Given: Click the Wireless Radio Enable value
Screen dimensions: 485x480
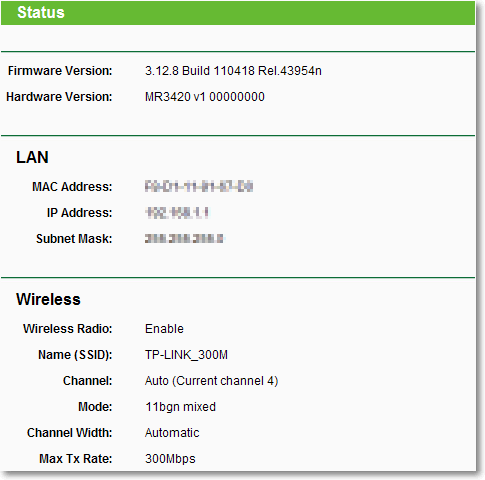Looking at the screenshot, I should coord(164,329).
